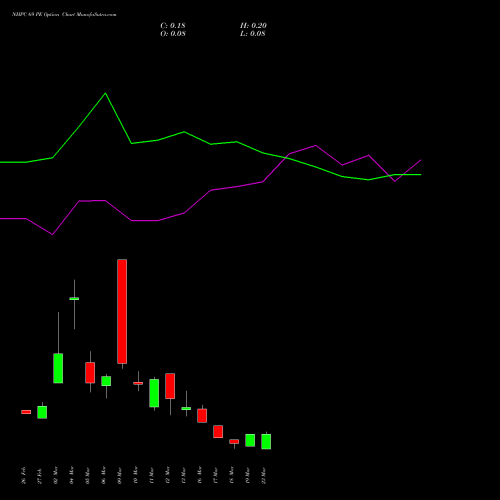Click the 19 Mar date axis label
The width and height of the screenshot is (500, 500).
(x=248, y=475)
